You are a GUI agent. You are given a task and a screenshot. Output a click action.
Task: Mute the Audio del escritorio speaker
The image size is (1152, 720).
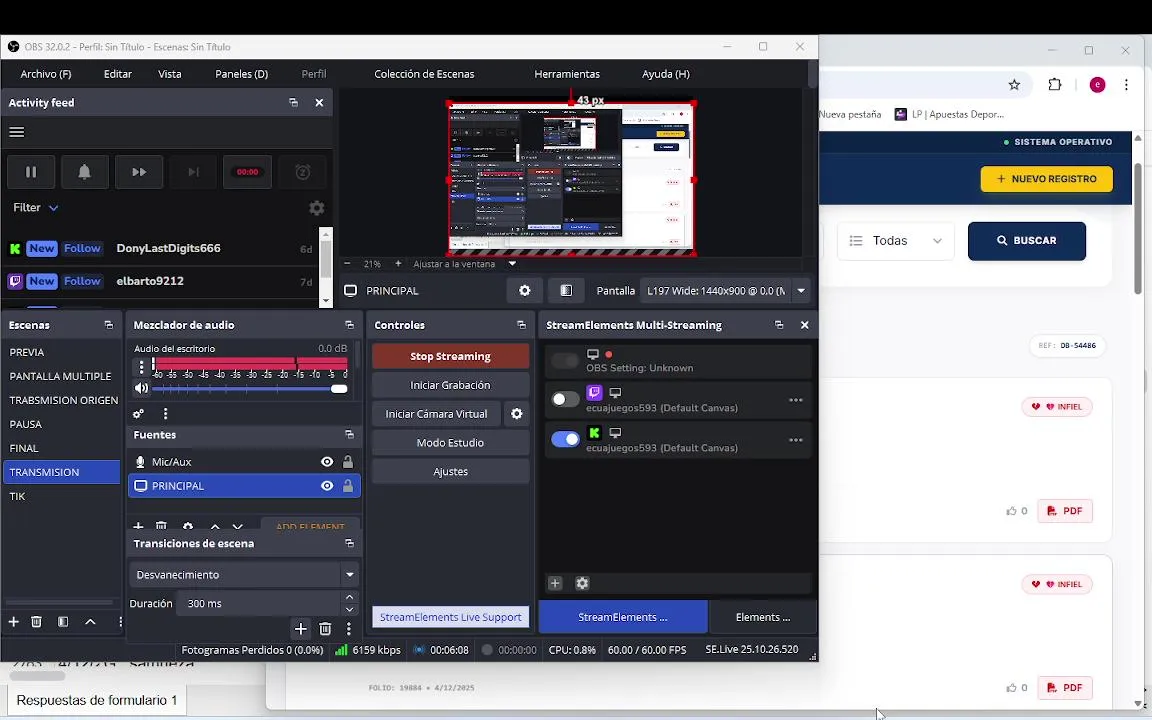(141, 389)
